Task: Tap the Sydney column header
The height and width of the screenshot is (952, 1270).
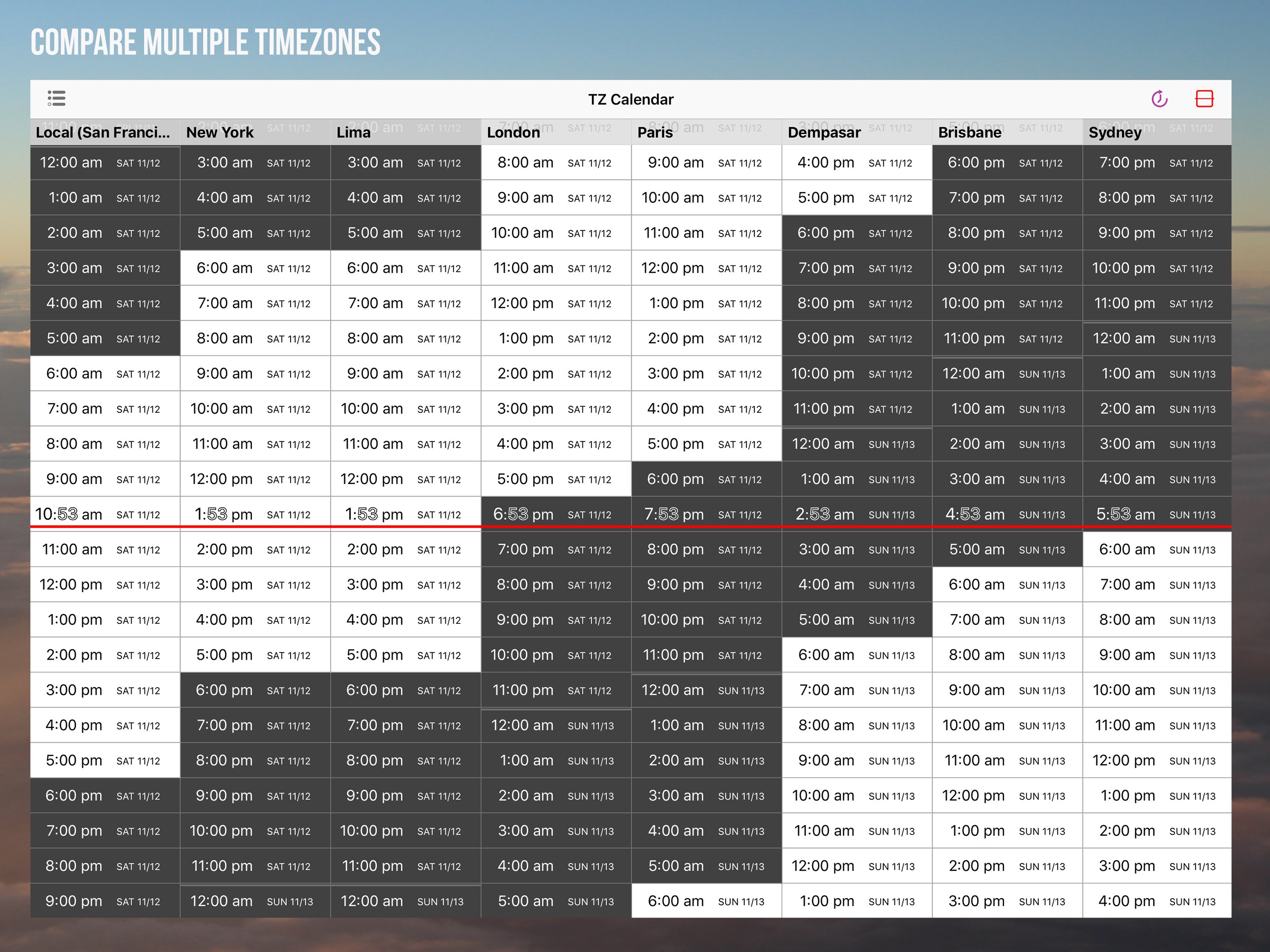Action: point(1157,132)
